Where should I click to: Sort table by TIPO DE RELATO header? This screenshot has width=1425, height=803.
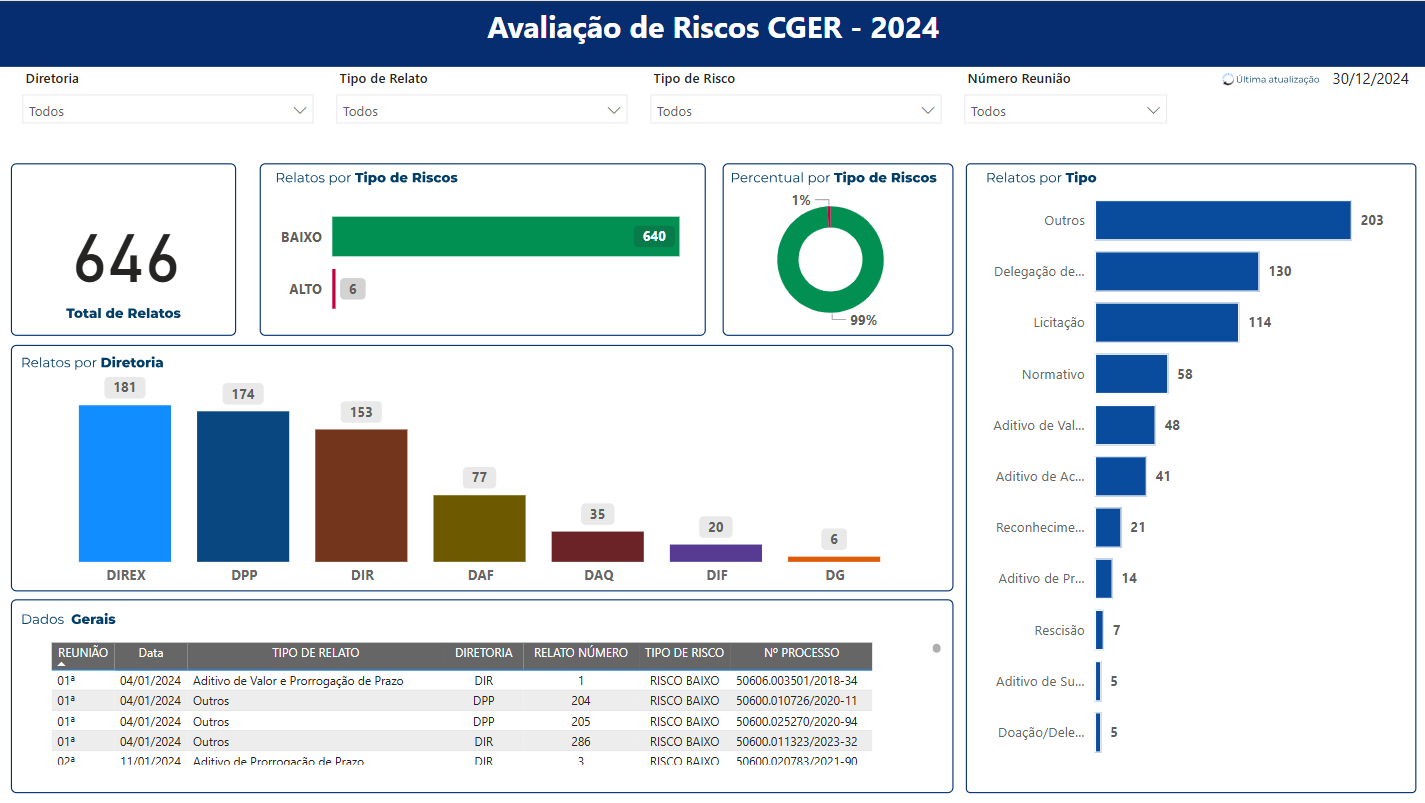pos(315,653)
